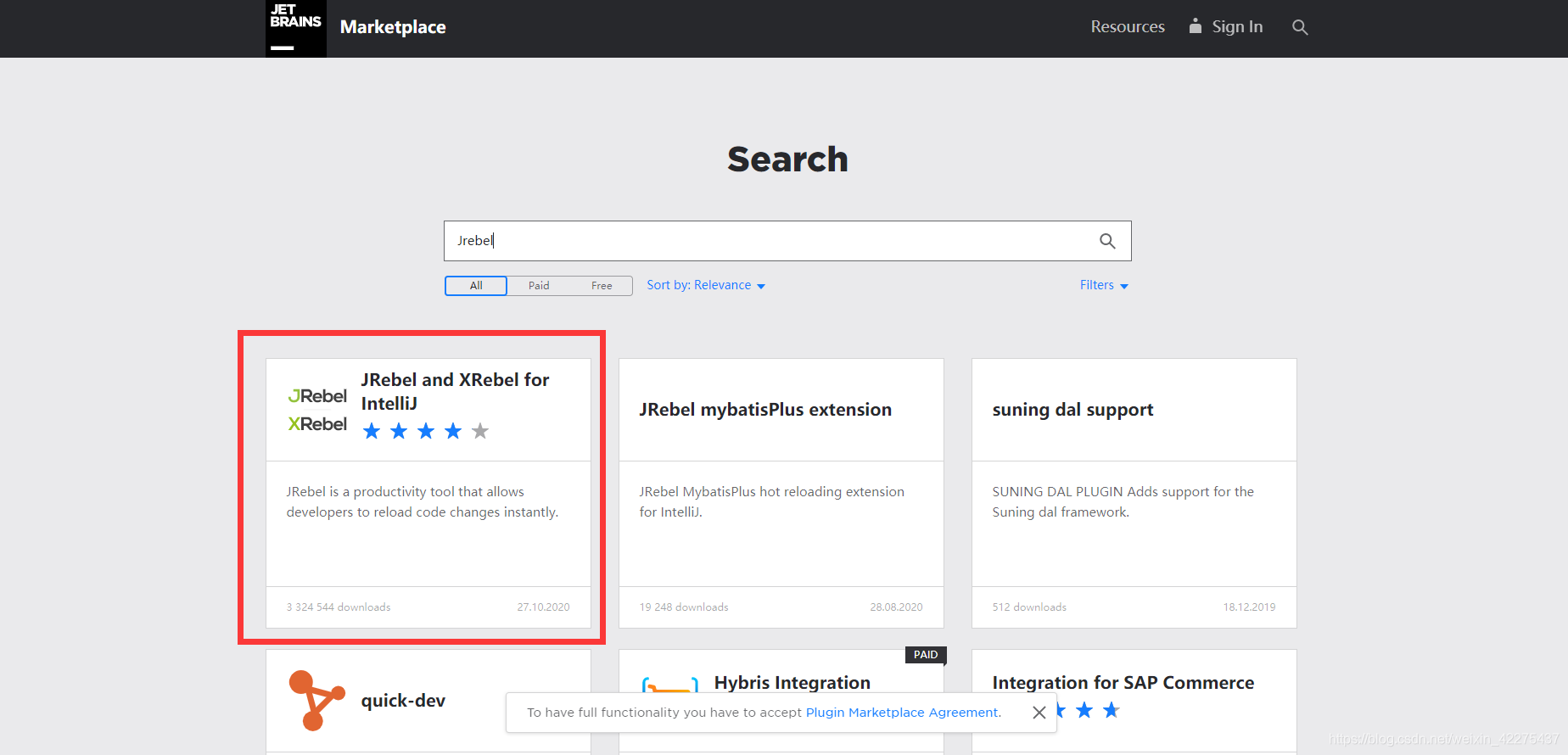Open the Resources menu

1128,26
